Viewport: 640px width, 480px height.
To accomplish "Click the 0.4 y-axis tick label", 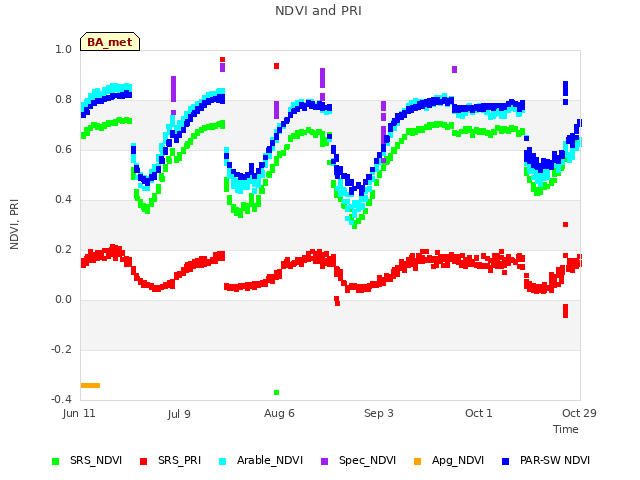I will [63, 200].
